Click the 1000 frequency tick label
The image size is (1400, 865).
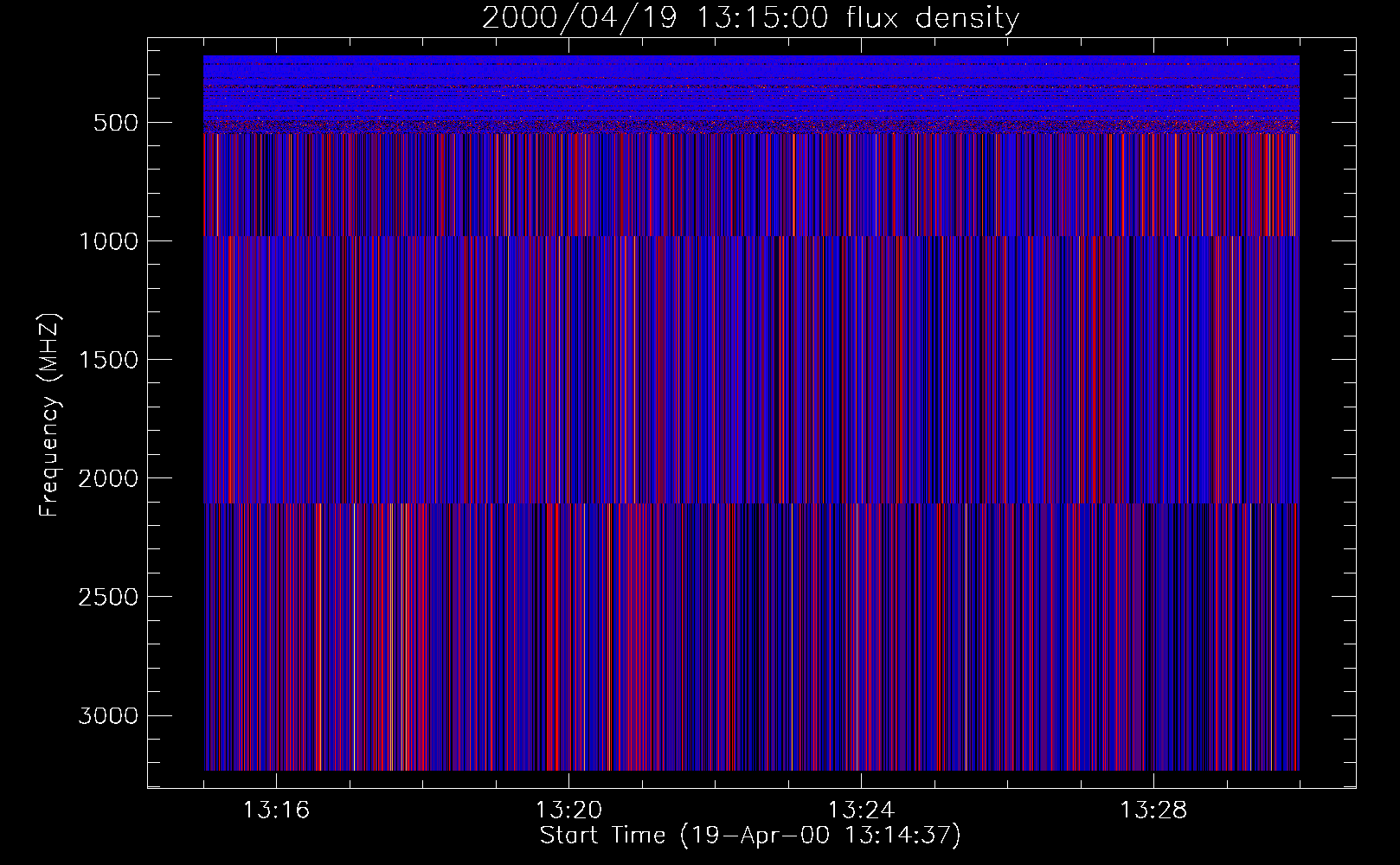click(x=108, y=241)
